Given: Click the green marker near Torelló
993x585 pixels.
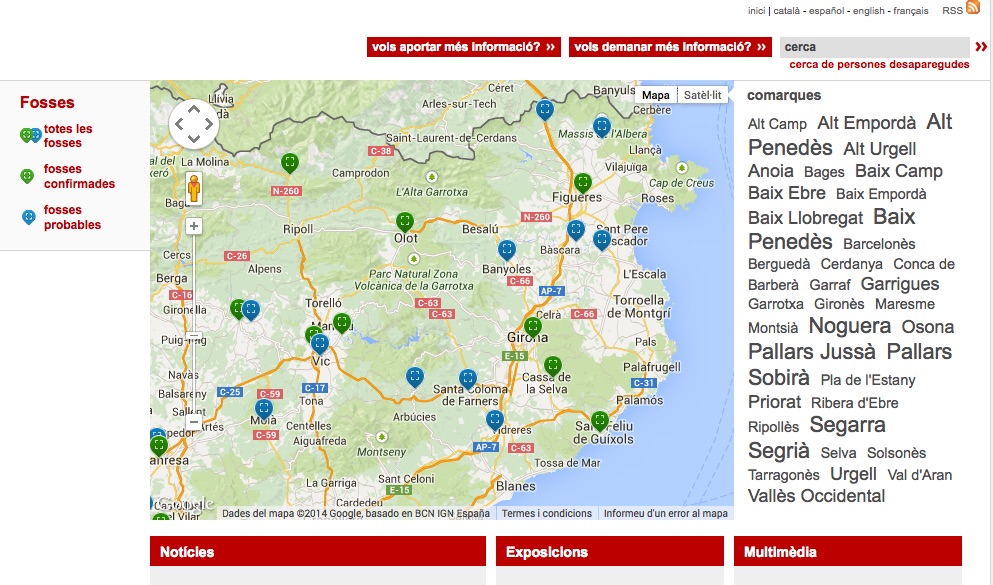Looking at the screenshot, I should tap(342, 323).
